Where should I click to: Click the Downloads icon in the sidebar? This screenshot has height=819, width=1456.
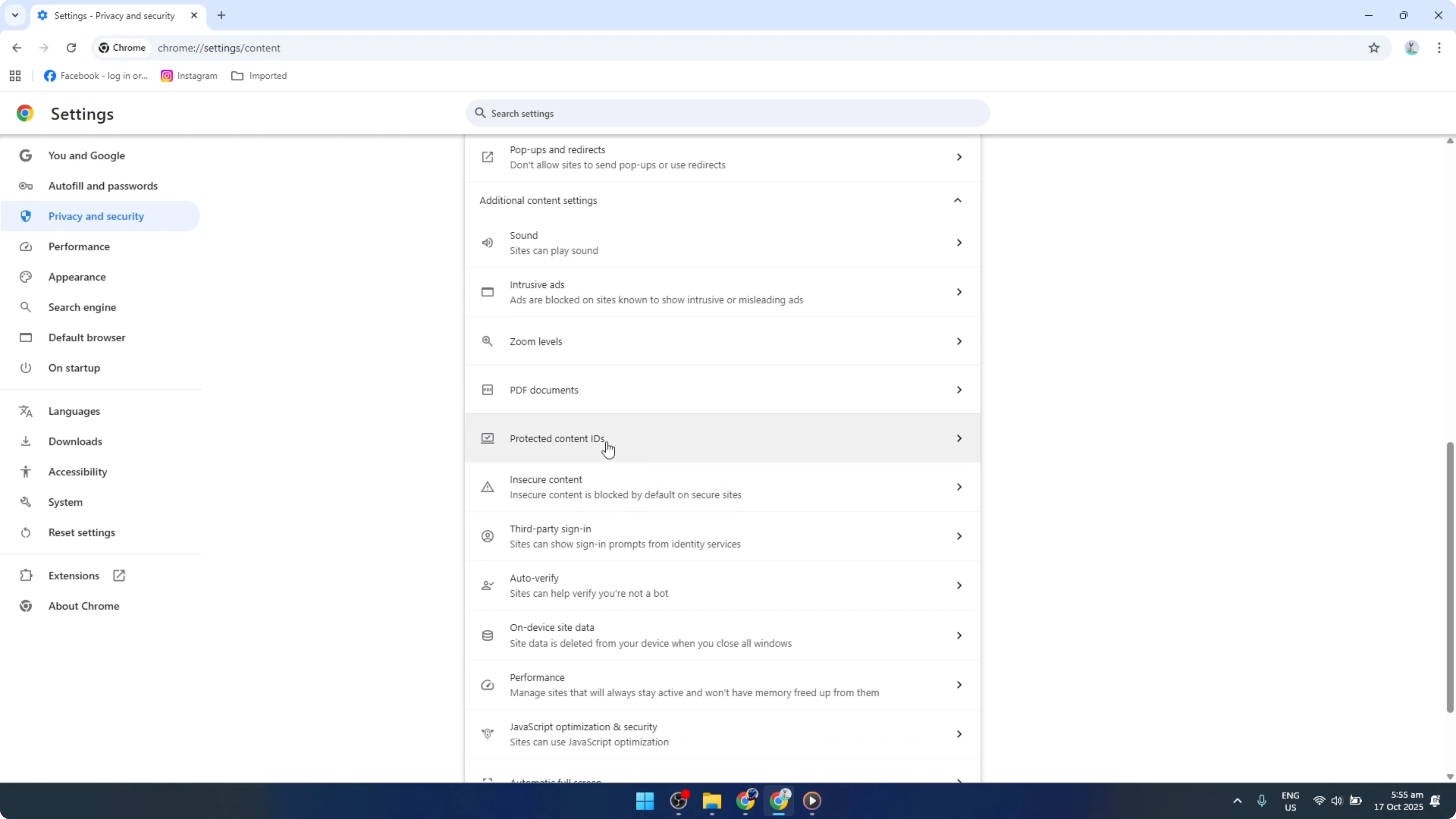[x=26, y=442]
